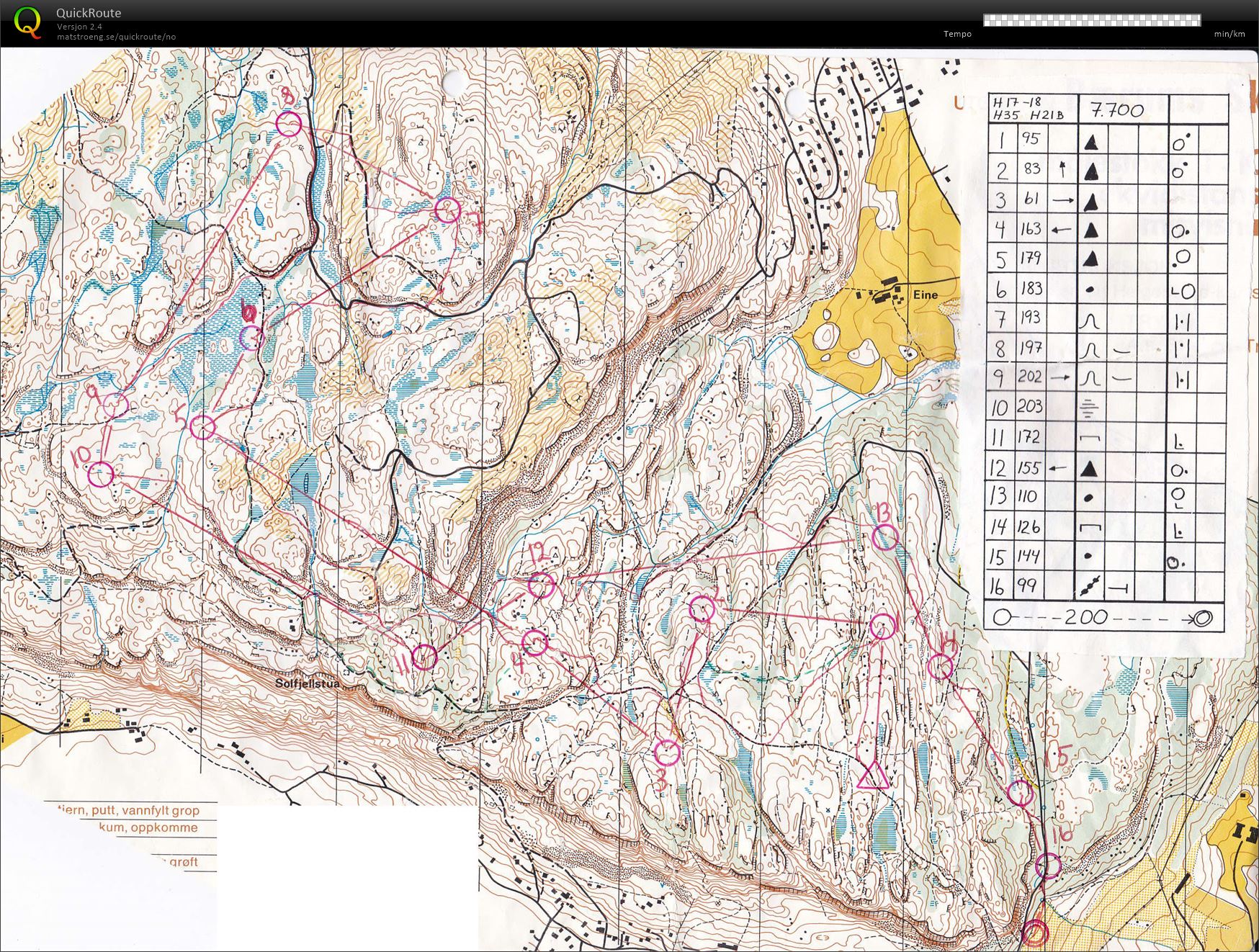
Task: Click the '200' finish distance row
Action: coord(1103,617)
